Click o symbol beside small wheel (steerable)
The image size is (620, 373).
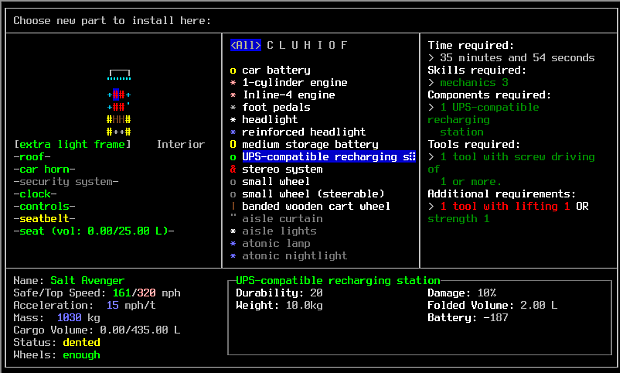233,195
